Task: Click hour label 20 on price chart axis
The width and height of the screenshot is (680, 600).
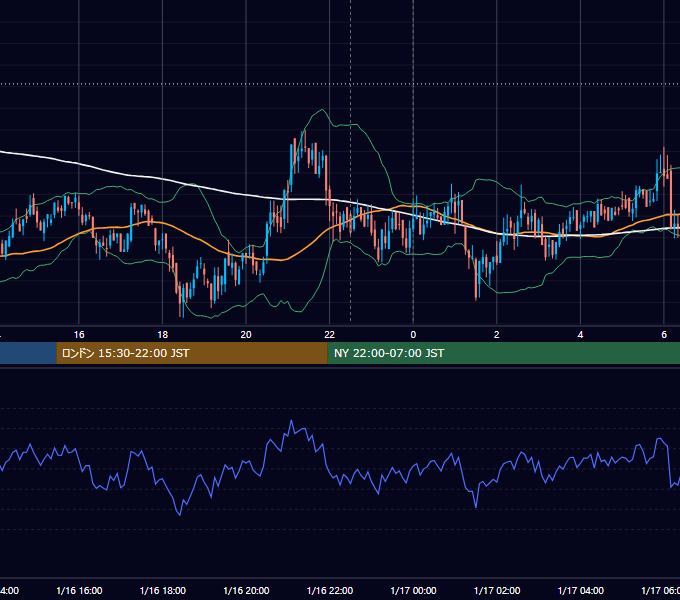Action: [x=246, y=335]
